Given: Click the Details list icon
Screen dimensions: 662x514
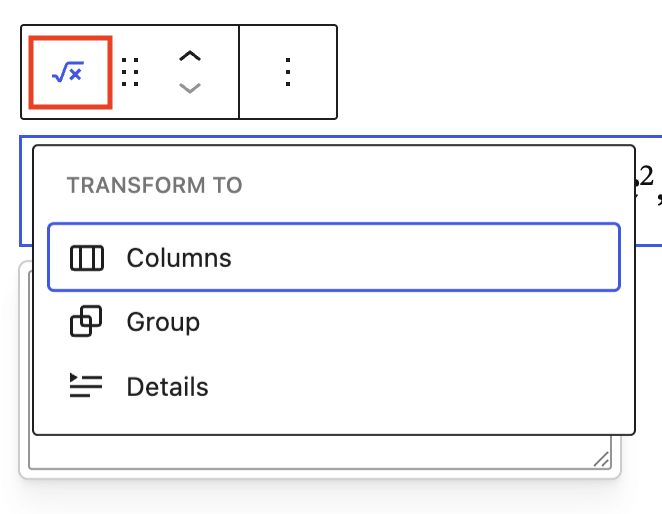Looking at the screenshot, I should (86, 386).
